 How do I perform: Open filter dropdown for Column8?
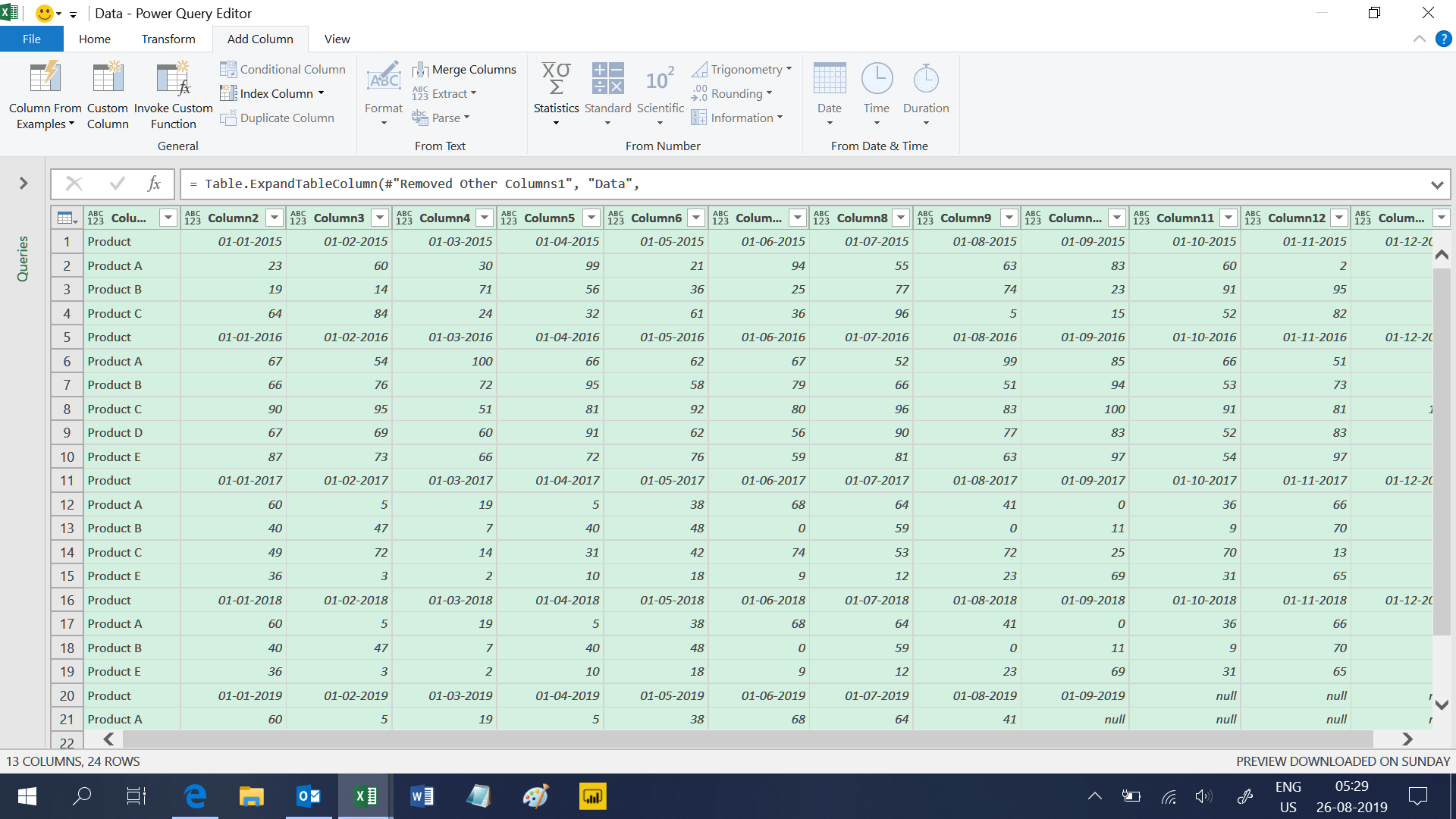coord(901,218)
